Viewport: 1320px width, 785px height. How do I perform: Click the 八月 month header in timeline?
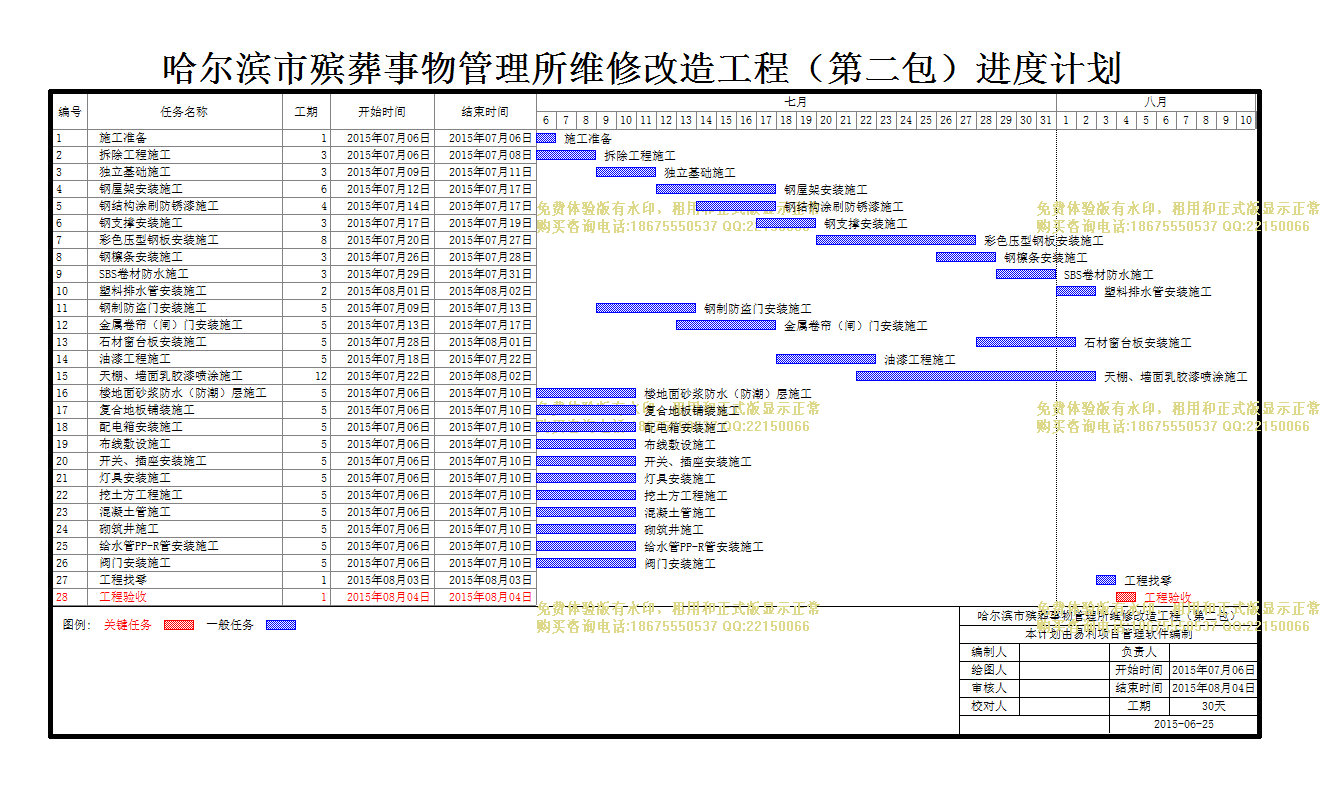tap(1156, 102)
